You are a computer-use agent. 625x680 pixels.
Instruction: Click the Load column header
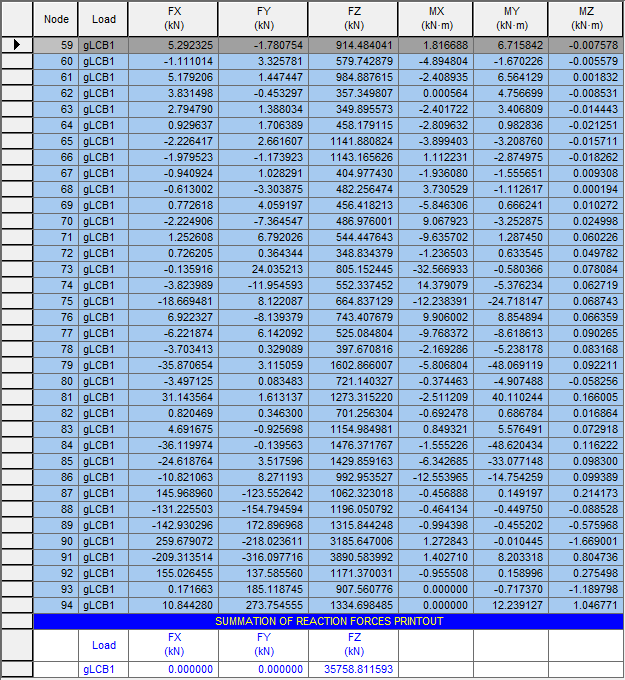coord(103,19)
